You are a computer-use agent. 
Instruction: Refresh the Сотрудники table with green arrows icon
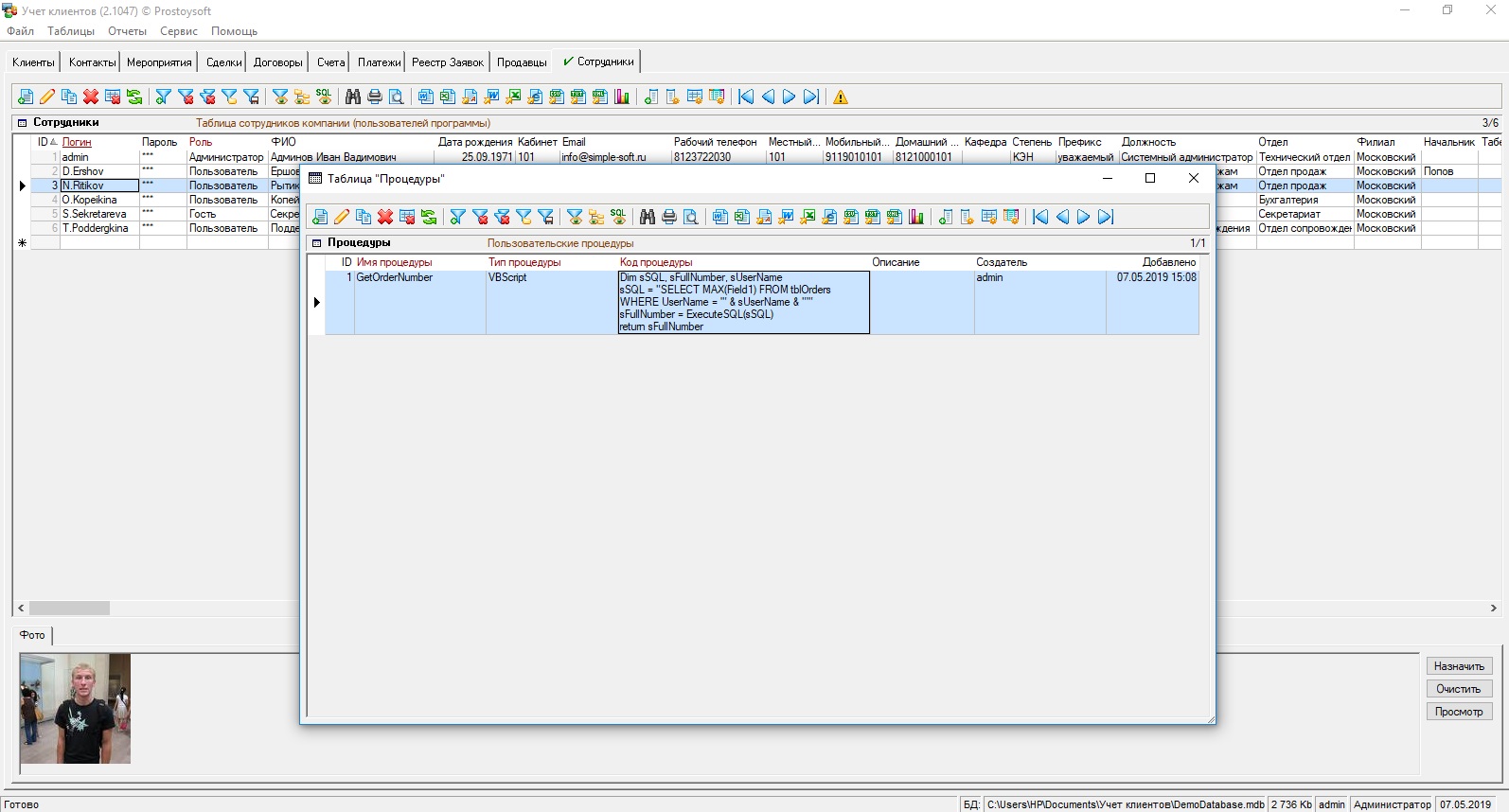click(134, 97)
